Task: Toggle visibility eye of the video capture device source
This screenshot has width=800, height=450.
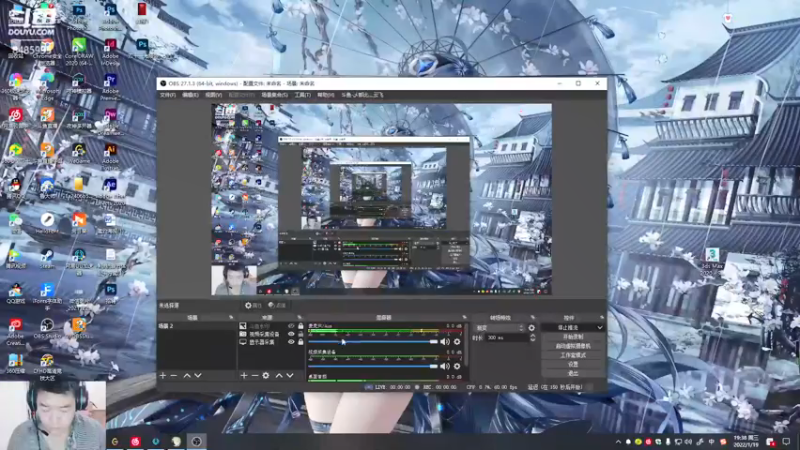Action: [x=291, y=334]
